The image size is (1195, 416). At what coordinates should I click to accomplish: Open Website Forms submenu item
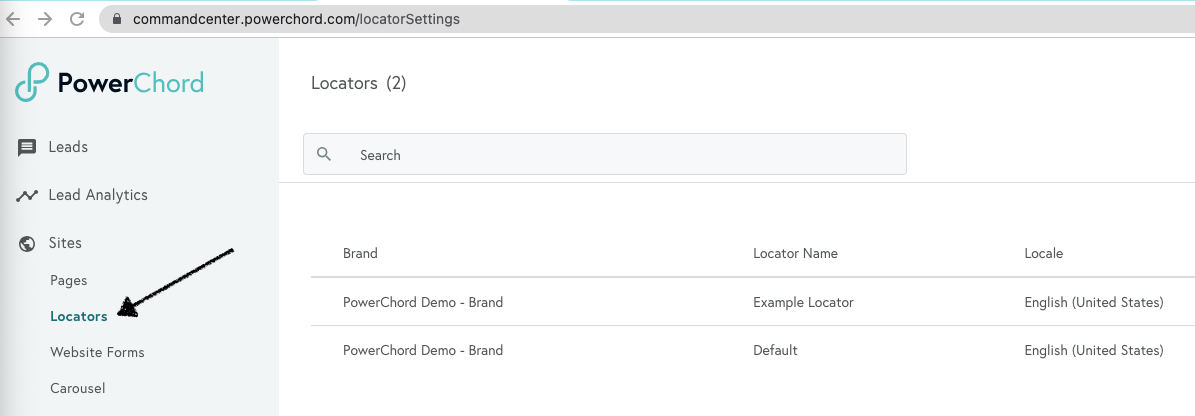pyautogui.click(x=97, y=352)
